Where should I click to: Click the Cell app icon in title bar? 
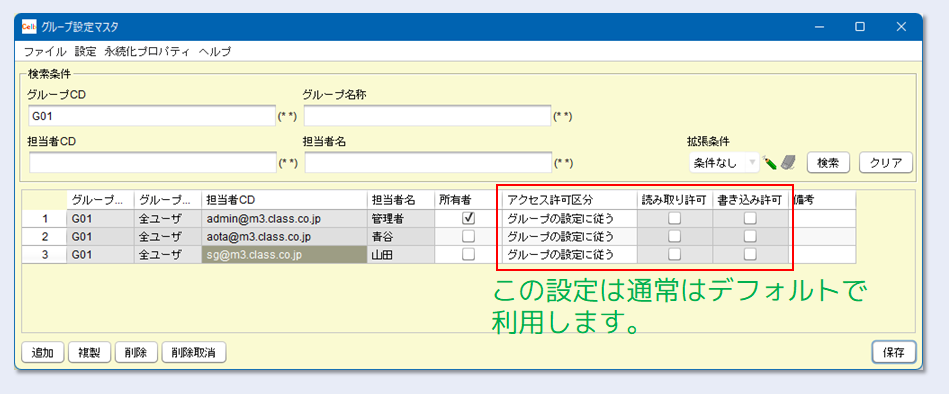point(28,27)
